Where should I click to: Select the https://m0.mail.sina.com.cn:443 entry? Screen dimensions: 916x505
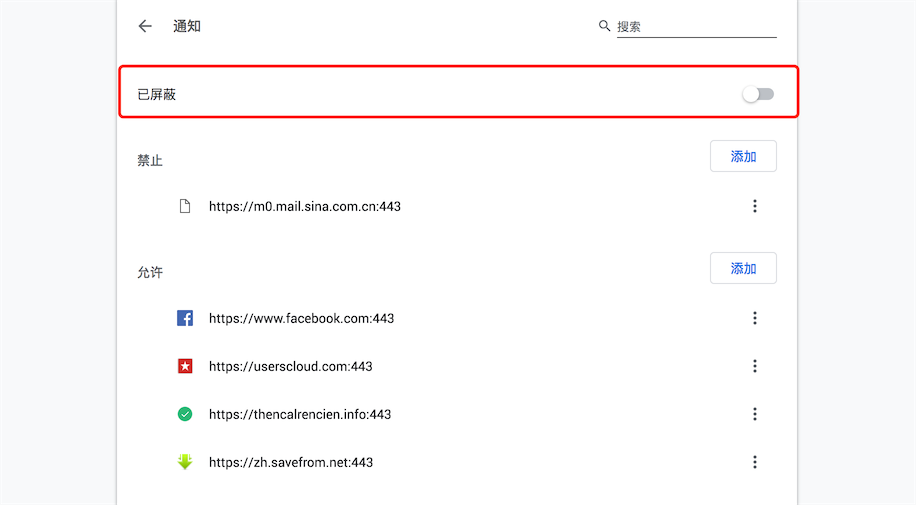tap(305, 206)
